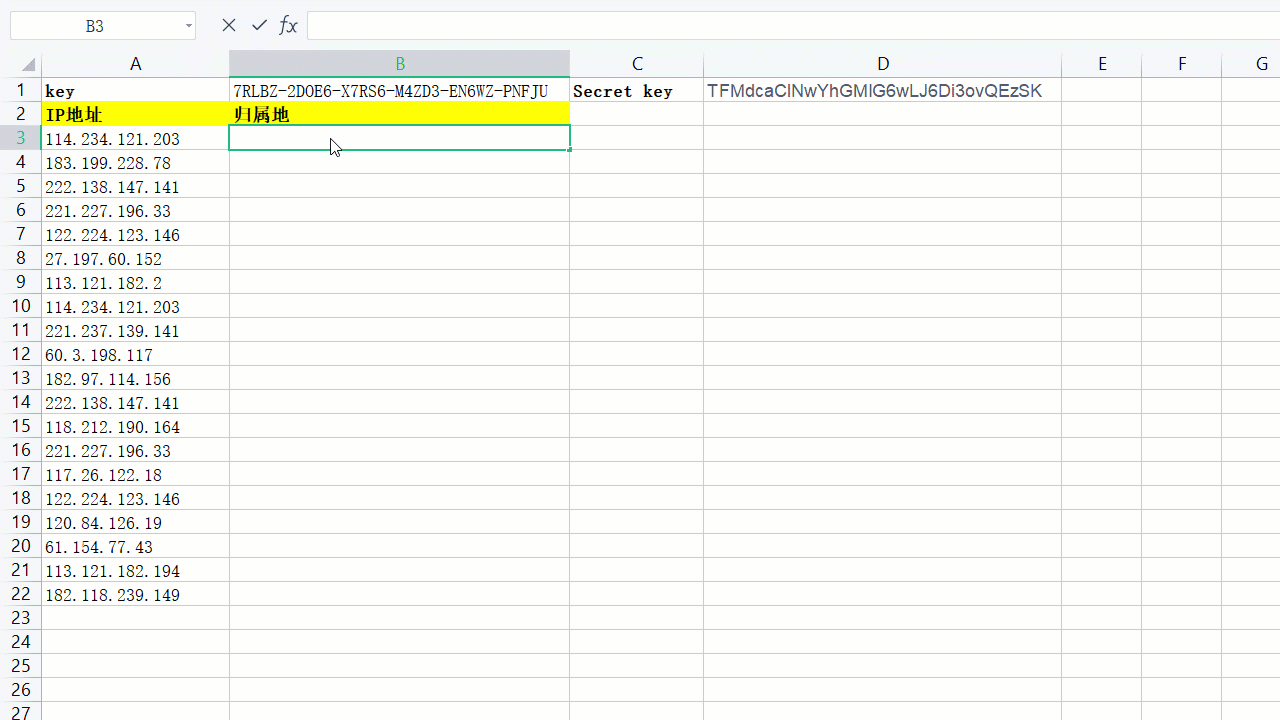Select row 15 header

point(21,426)
